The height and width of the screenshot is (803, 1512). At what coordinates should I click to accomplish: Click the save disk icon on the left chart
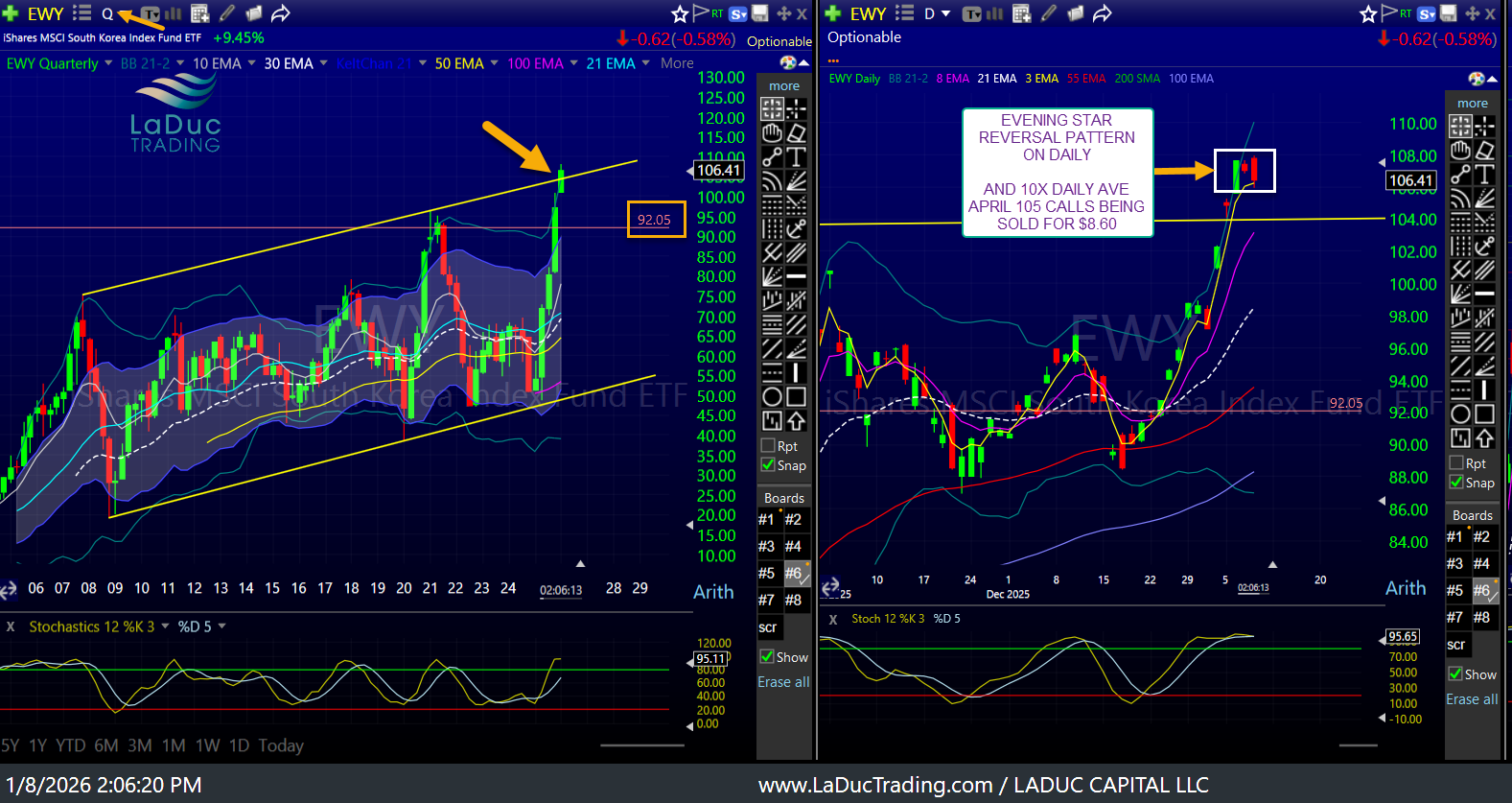coord(759,13)
